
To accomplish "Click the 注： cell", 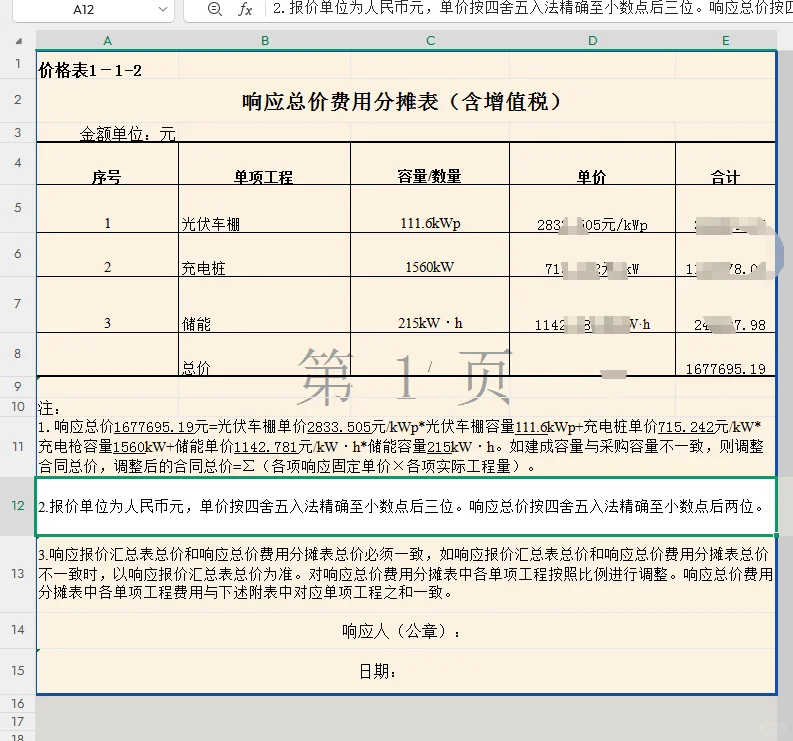I will point(107,407).
